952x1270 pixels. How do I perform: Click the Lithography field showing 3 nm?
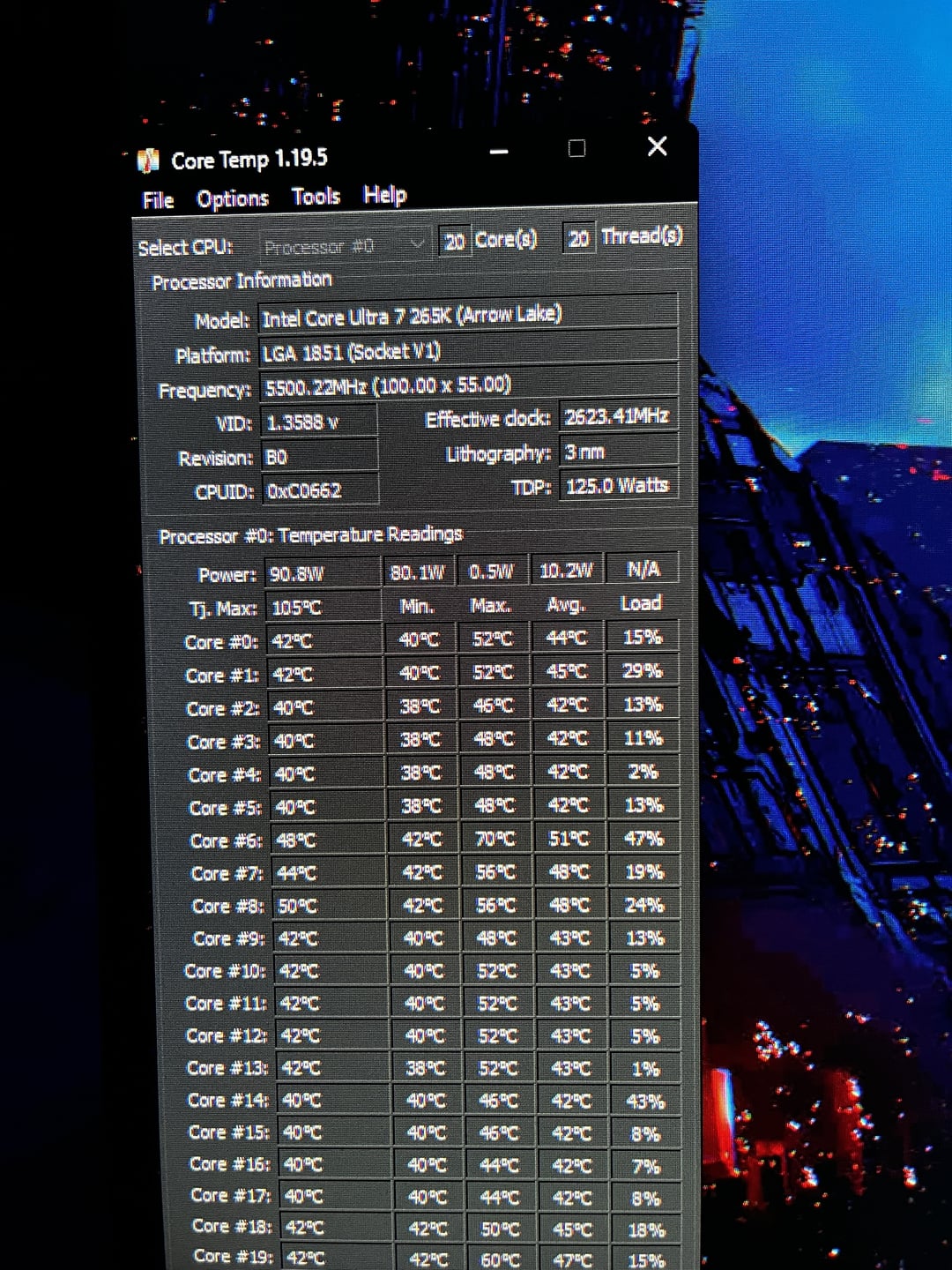[x=619, y=452]
